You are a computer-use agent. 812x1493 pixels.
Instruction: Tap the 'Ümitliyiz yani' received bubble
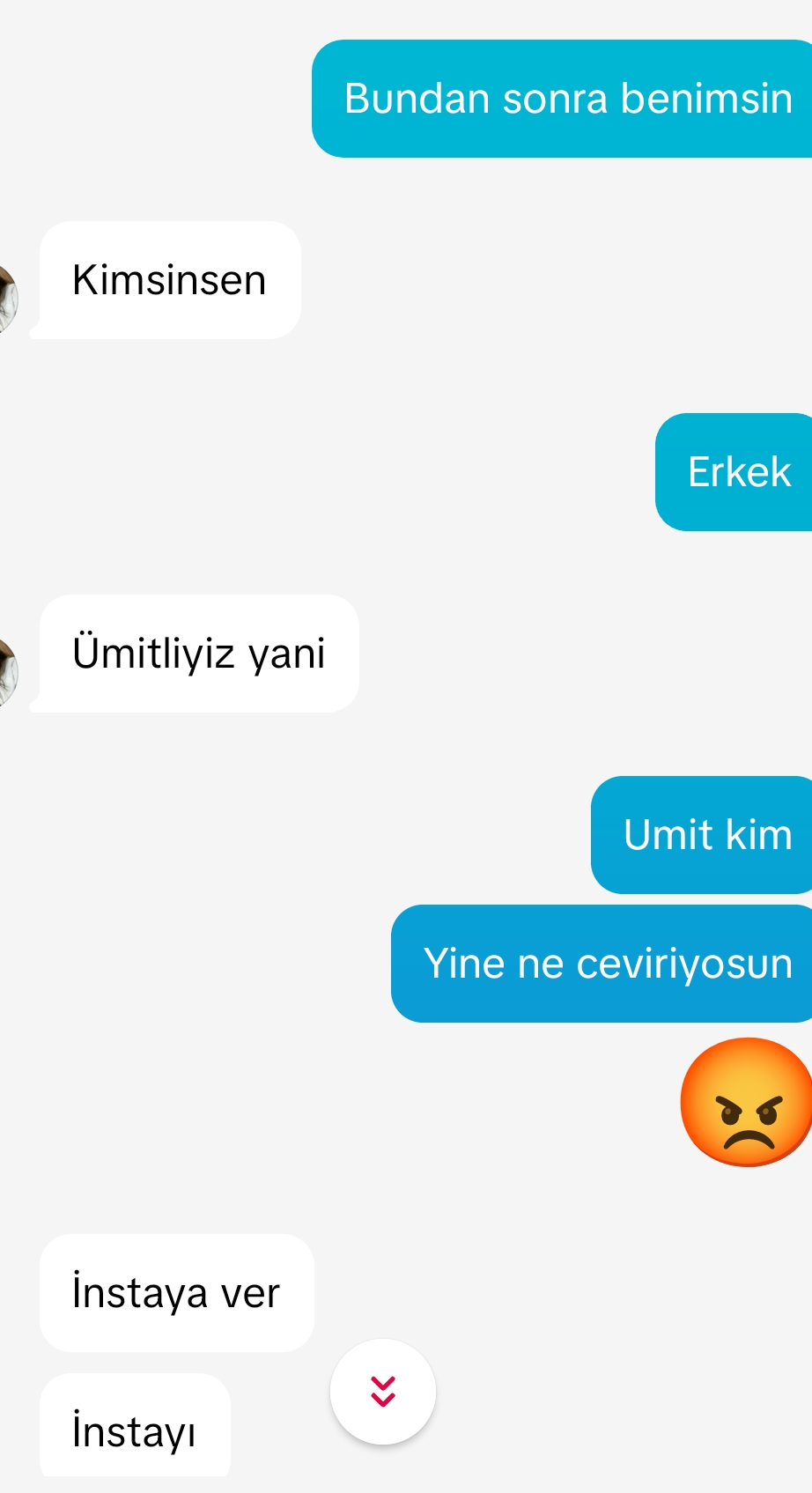point(198,654)
